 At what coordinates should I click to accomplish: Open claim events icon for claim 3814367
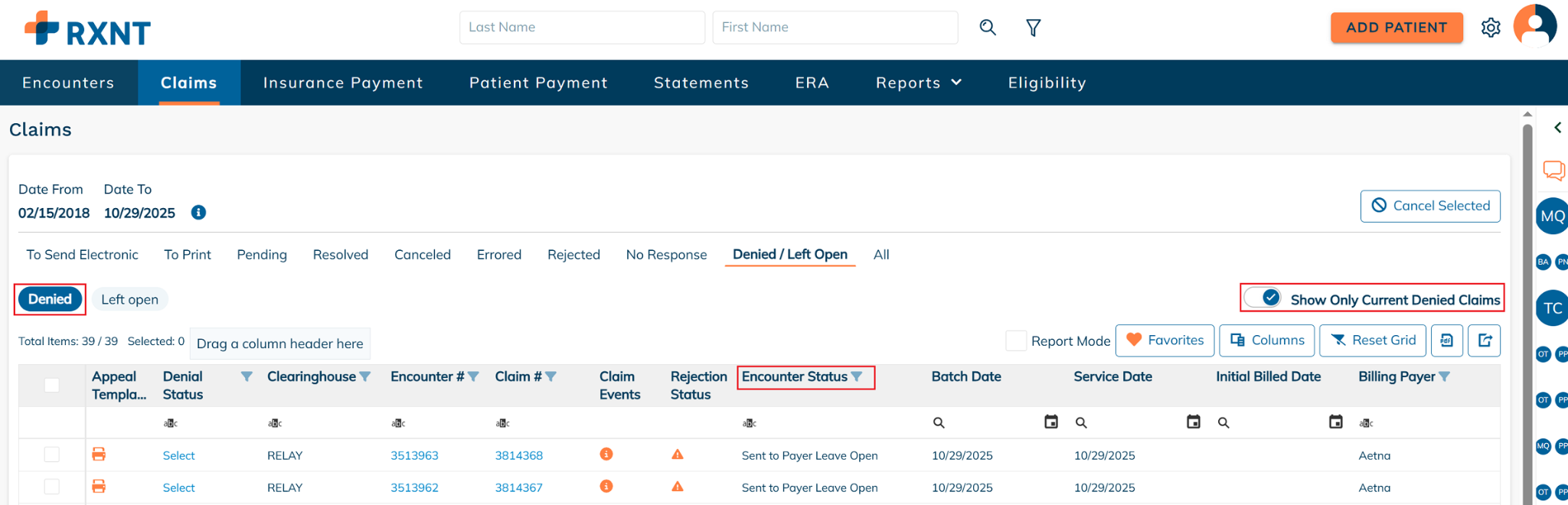point(606,487)
